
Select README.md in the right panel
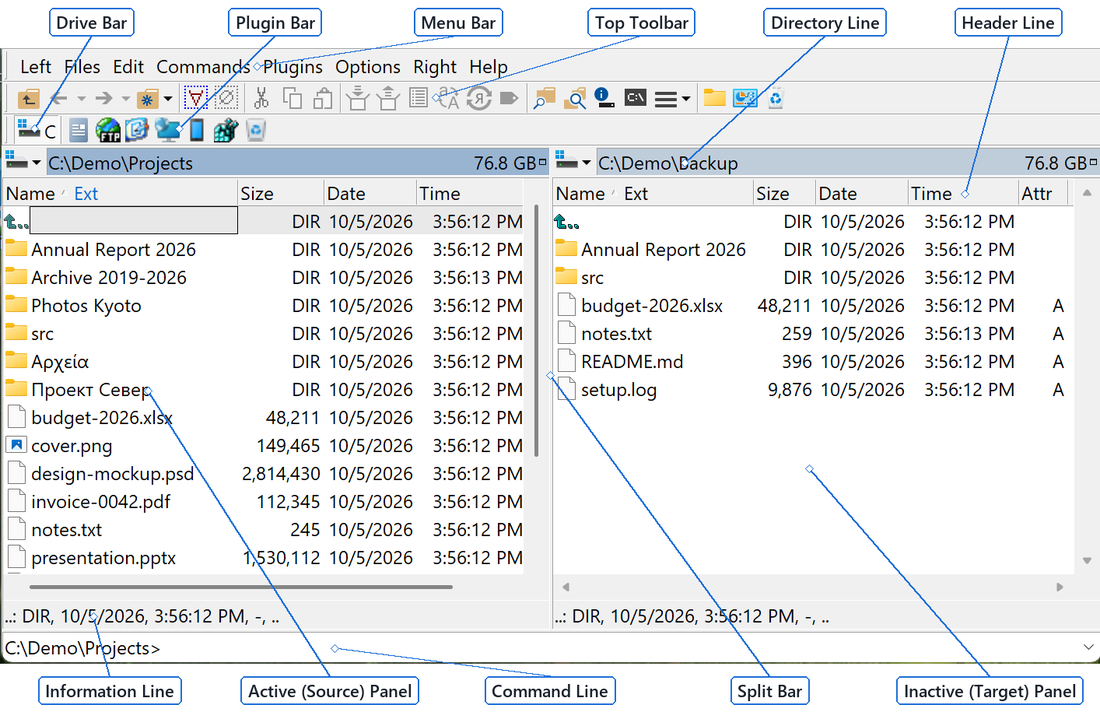[632, 361]
